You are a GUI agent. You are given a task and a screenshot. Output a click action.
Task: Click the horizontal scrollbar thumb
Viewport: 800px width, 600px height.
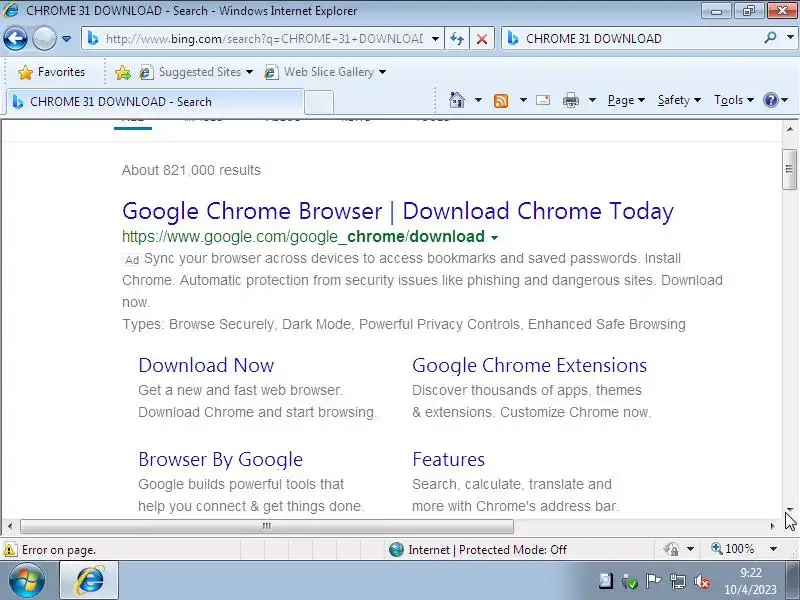(x=267, y=526)
